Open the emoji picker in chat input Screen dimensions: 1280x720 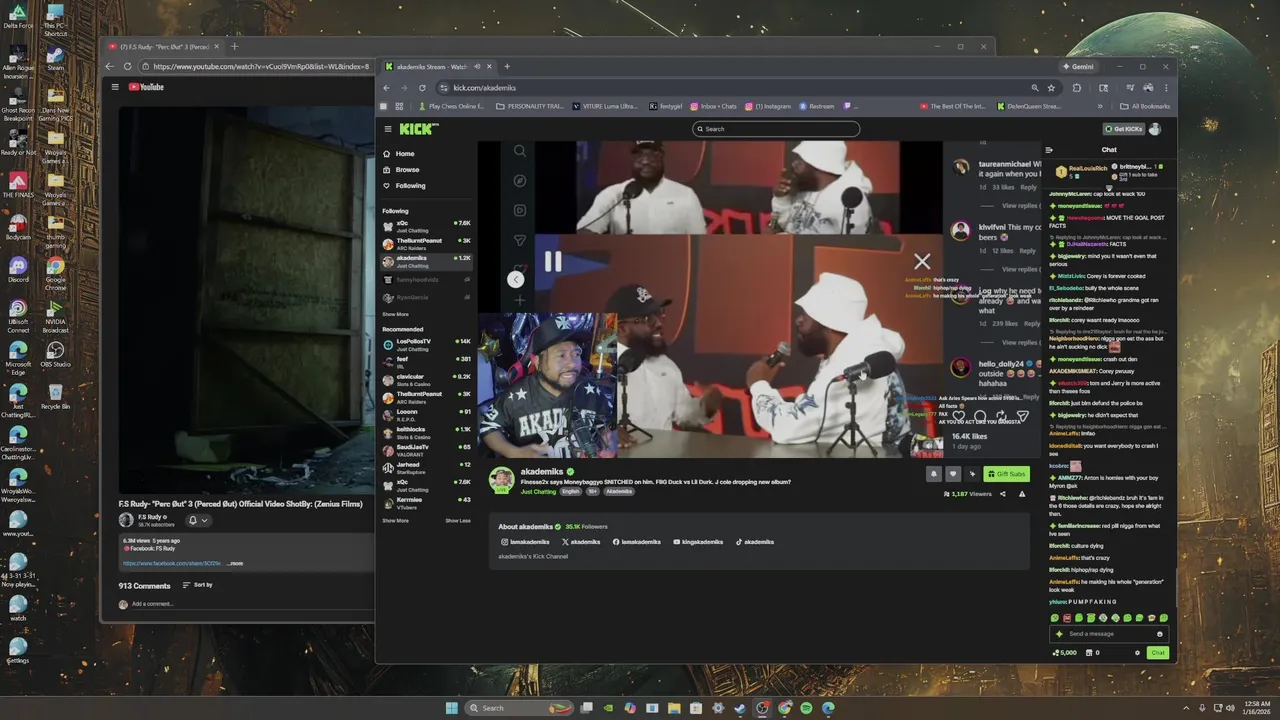1160,634
